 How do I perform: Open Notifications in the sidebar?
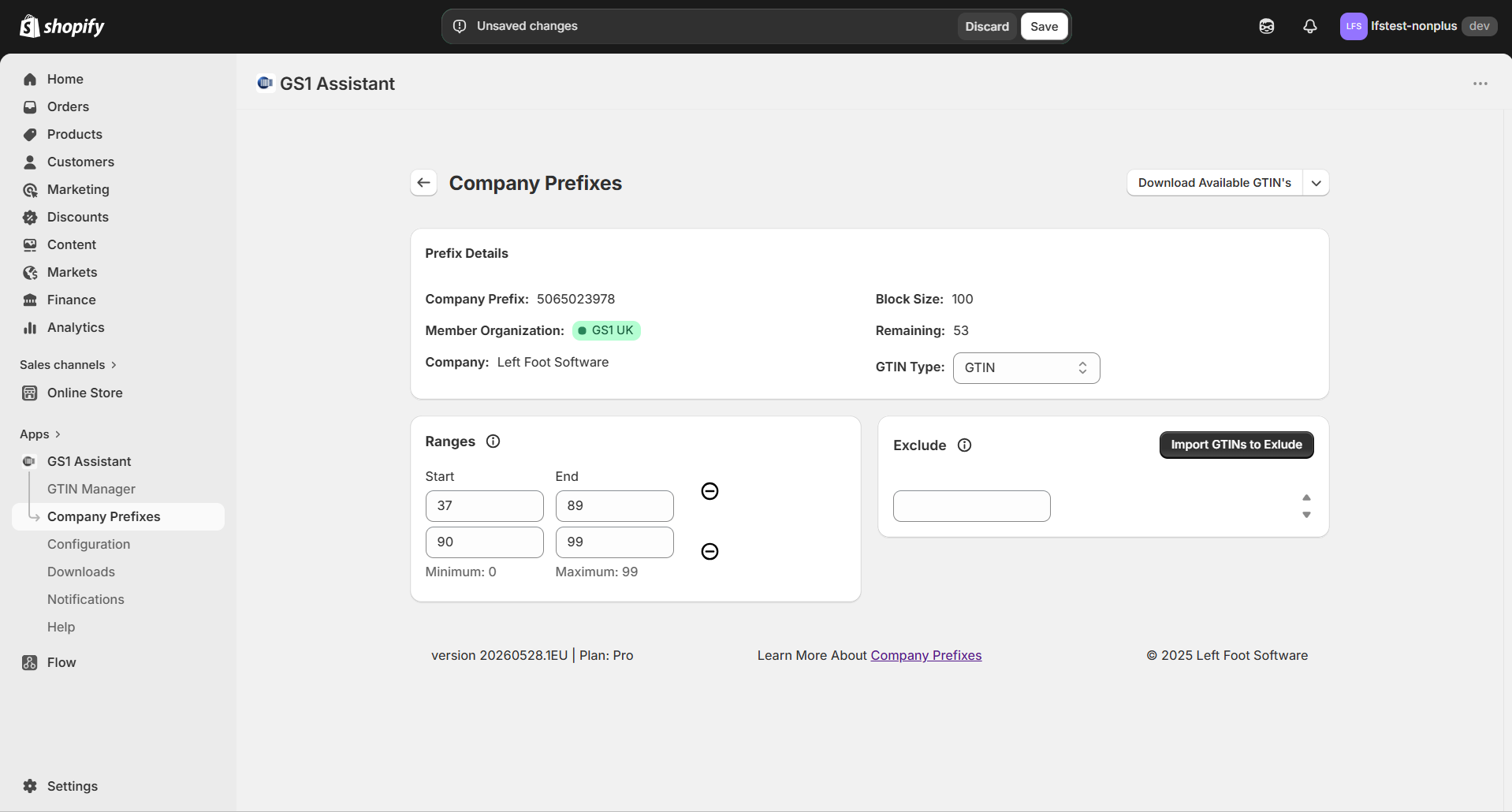click(x=86, y=599)
